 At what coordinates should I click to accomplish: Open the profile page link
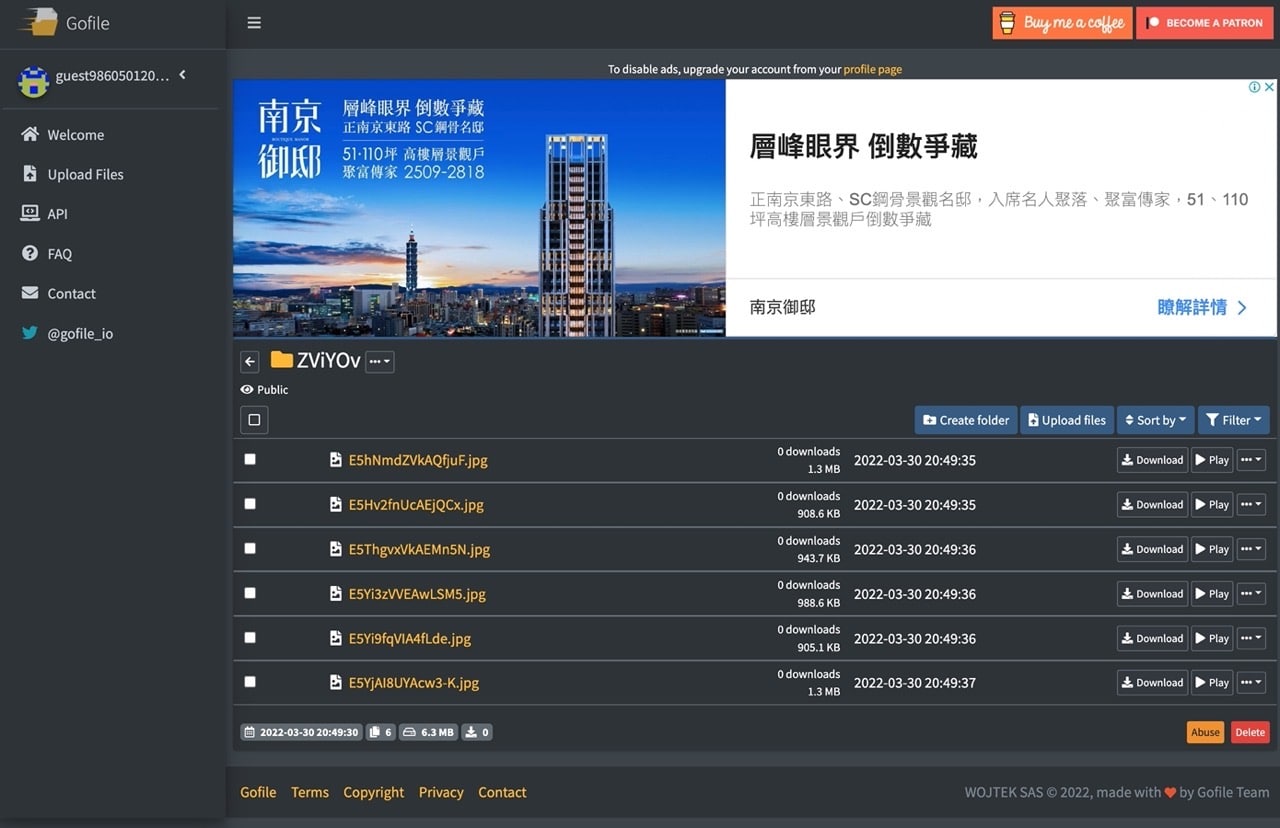click(x=872, y=69)
